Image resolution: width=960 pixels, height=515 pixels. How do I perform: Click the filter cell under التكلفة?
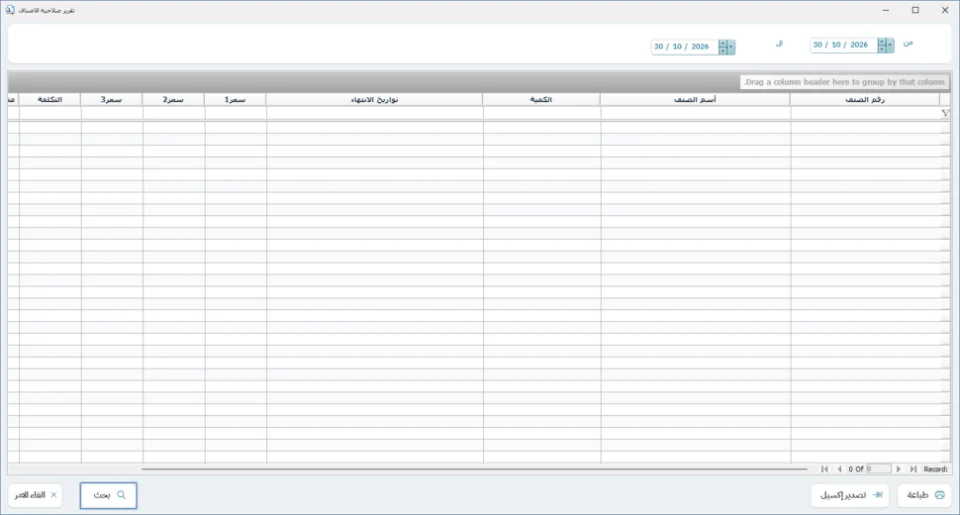pyautogui.click(x=50, y=113)
